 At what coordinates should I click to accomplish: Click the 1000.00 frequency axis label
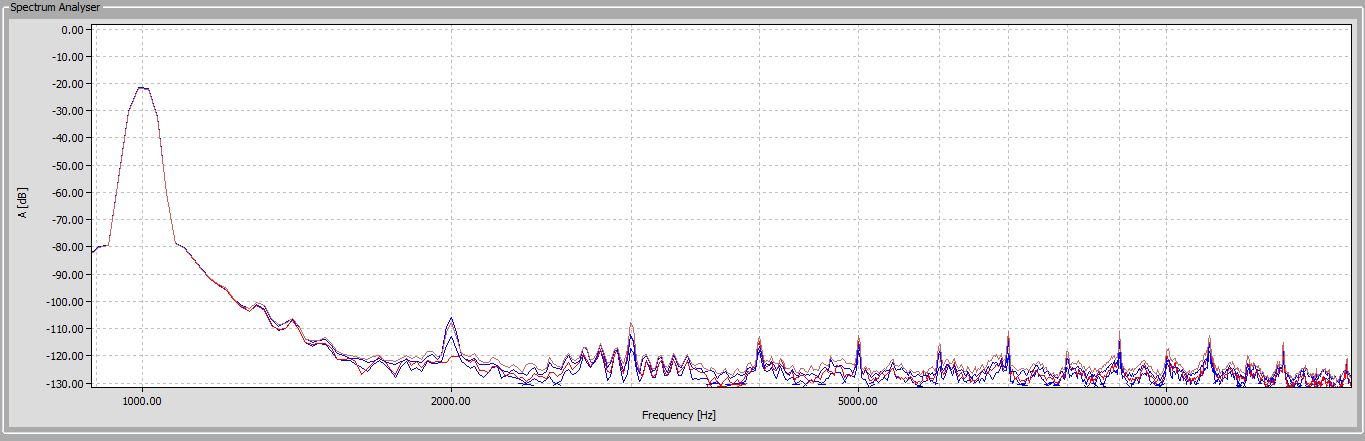[x=142, y=401]
